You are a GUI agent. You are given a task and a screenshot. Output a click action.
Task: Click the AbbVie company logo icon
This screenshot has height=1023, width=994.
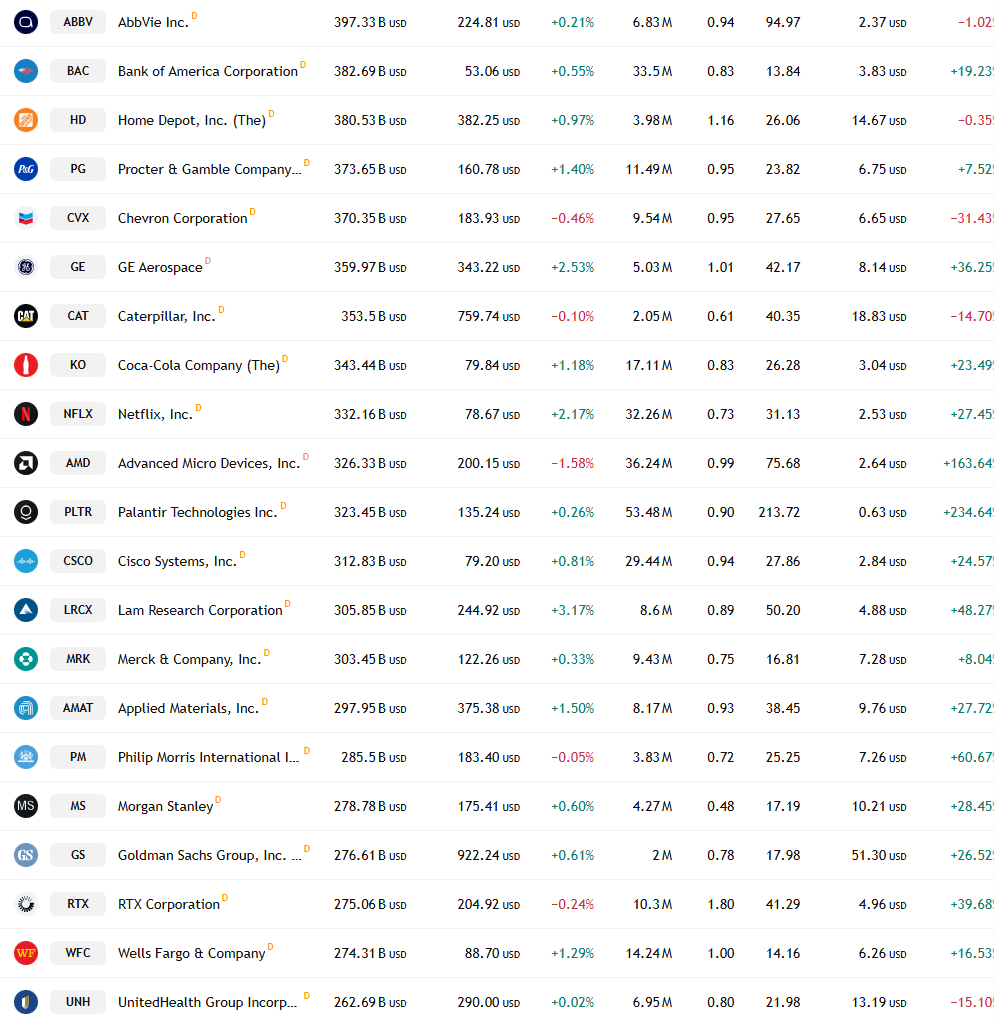[26, 22]
